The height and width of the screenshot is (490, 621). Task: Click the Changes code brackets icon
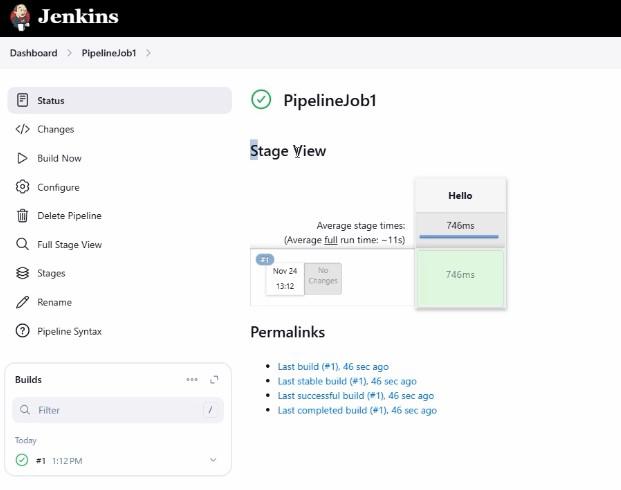(23, 129)
